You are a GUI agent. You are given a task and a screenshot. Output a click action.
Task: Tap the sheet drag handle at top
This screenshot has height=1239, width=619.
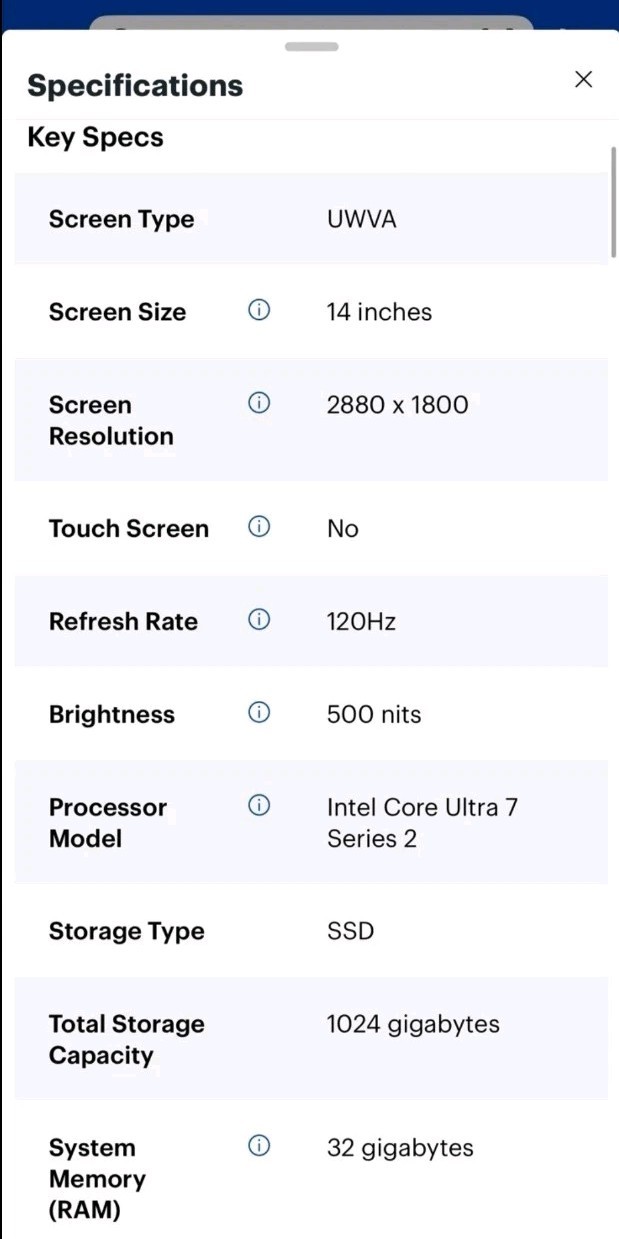pos(311,46)
